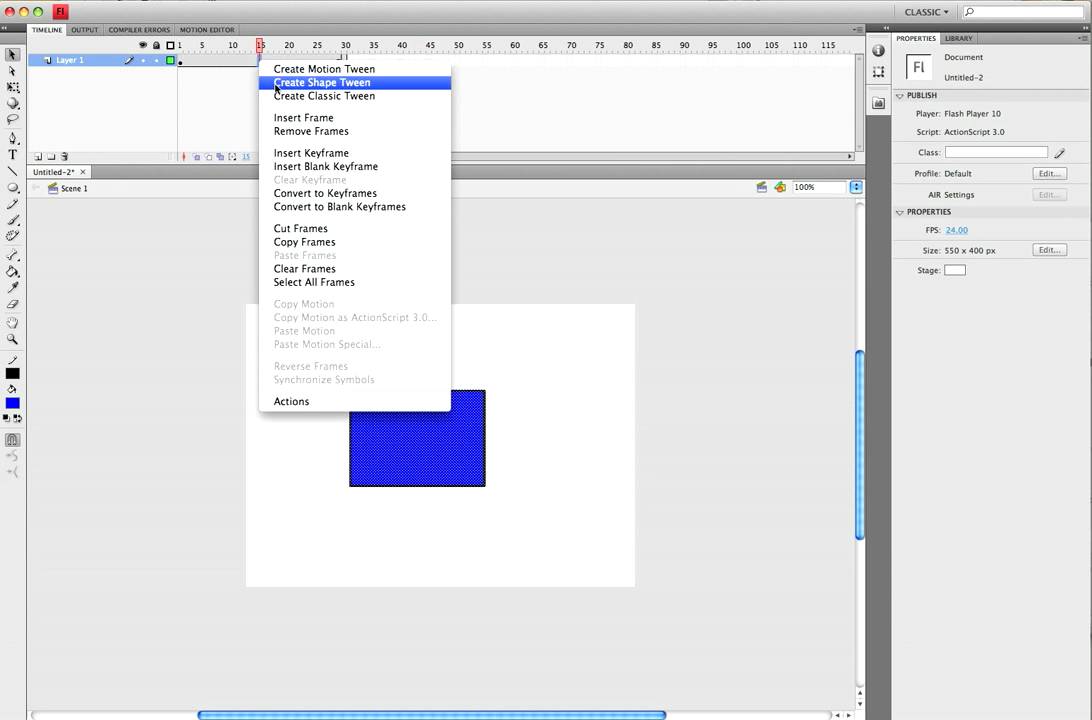The width and height of the screenshot is (1092, 720).
Task: Switch to the MOTION EDITOR tab
Action: point(207,30)
